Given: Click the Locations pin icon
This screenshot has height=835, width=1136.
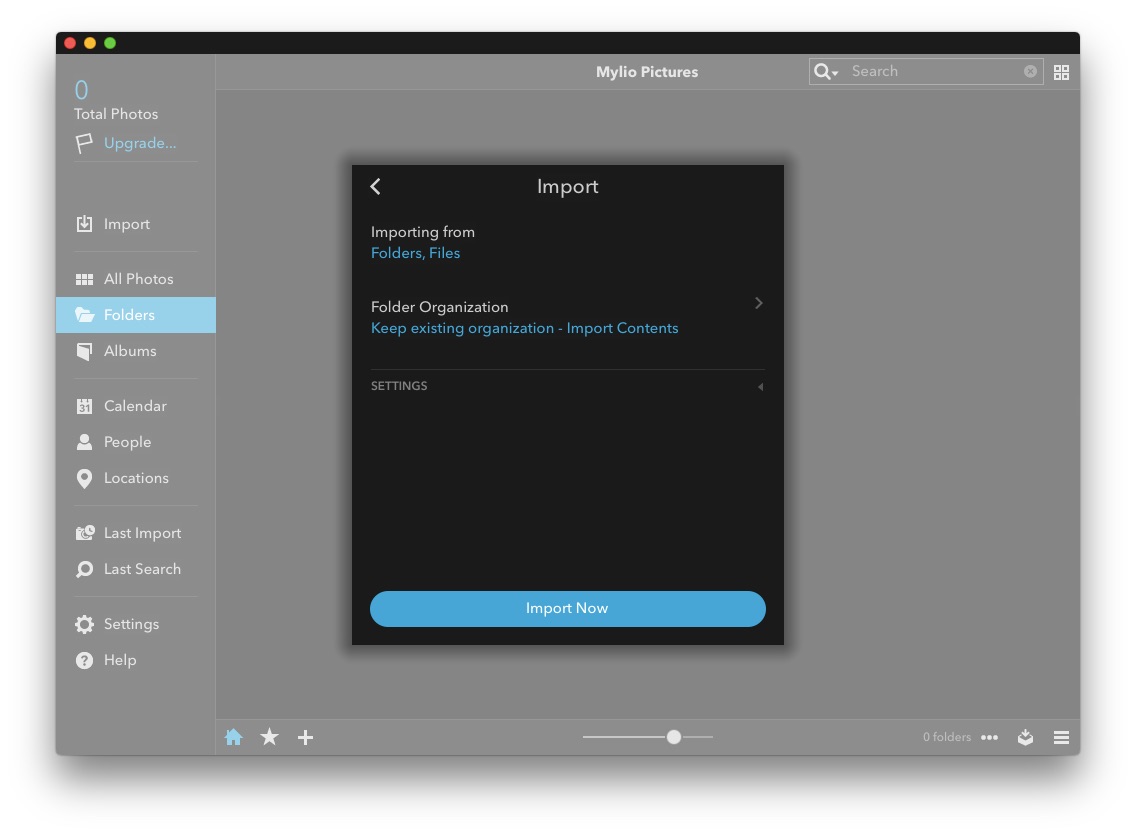Looking at the screenshot, I should [84, 479].
